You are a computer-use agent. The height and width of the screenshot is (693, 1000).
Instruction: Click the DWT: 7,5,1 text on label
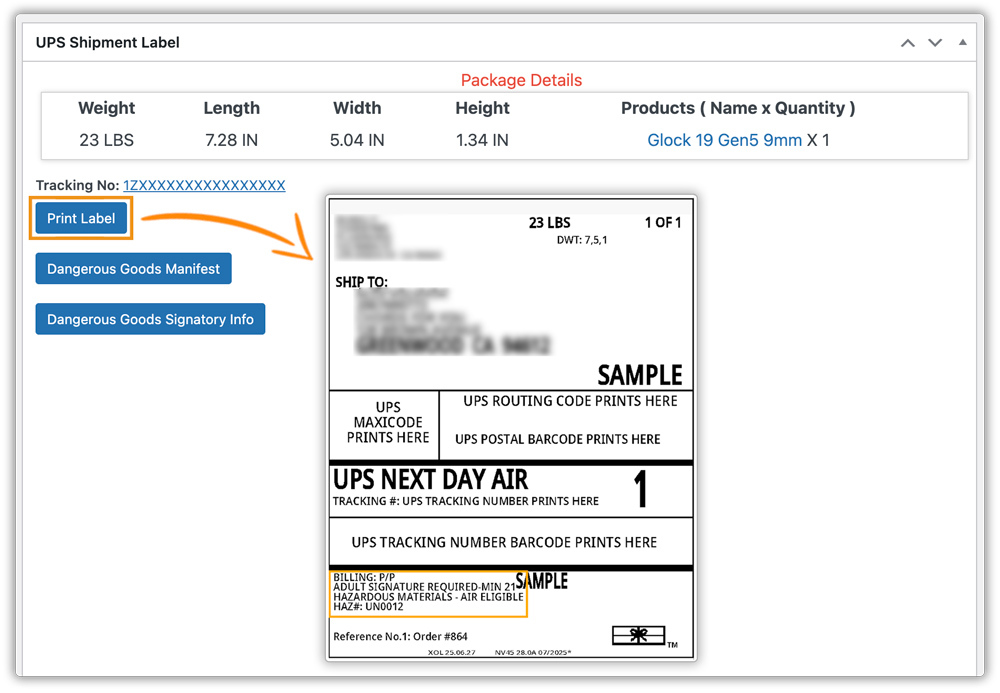pyautogui.click(x=582, y=240)
